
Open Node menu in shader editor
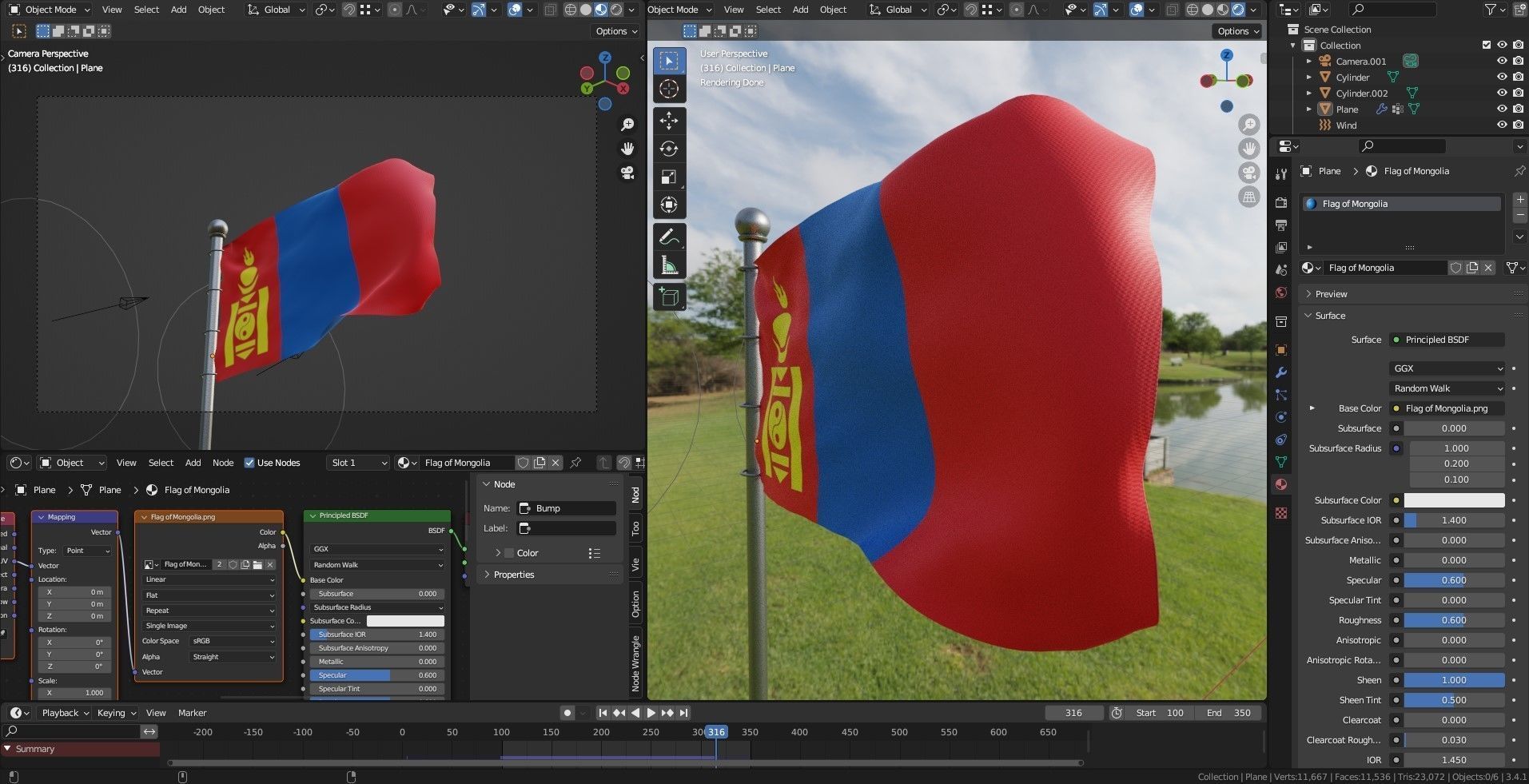[223, 463]
